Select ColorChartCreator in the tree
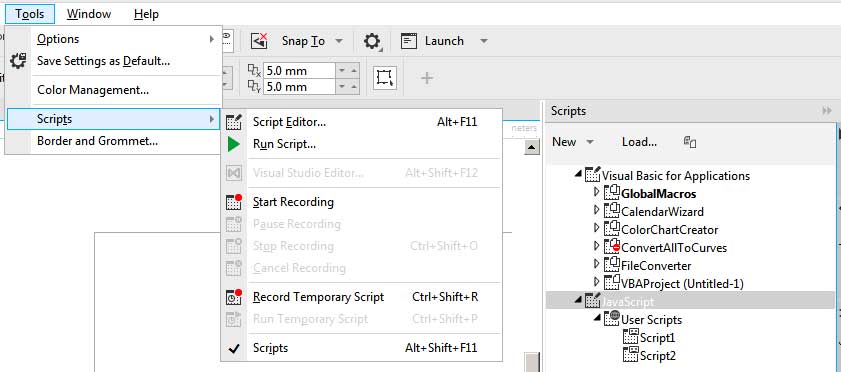 pyautogui.click(x=669, y=230)
